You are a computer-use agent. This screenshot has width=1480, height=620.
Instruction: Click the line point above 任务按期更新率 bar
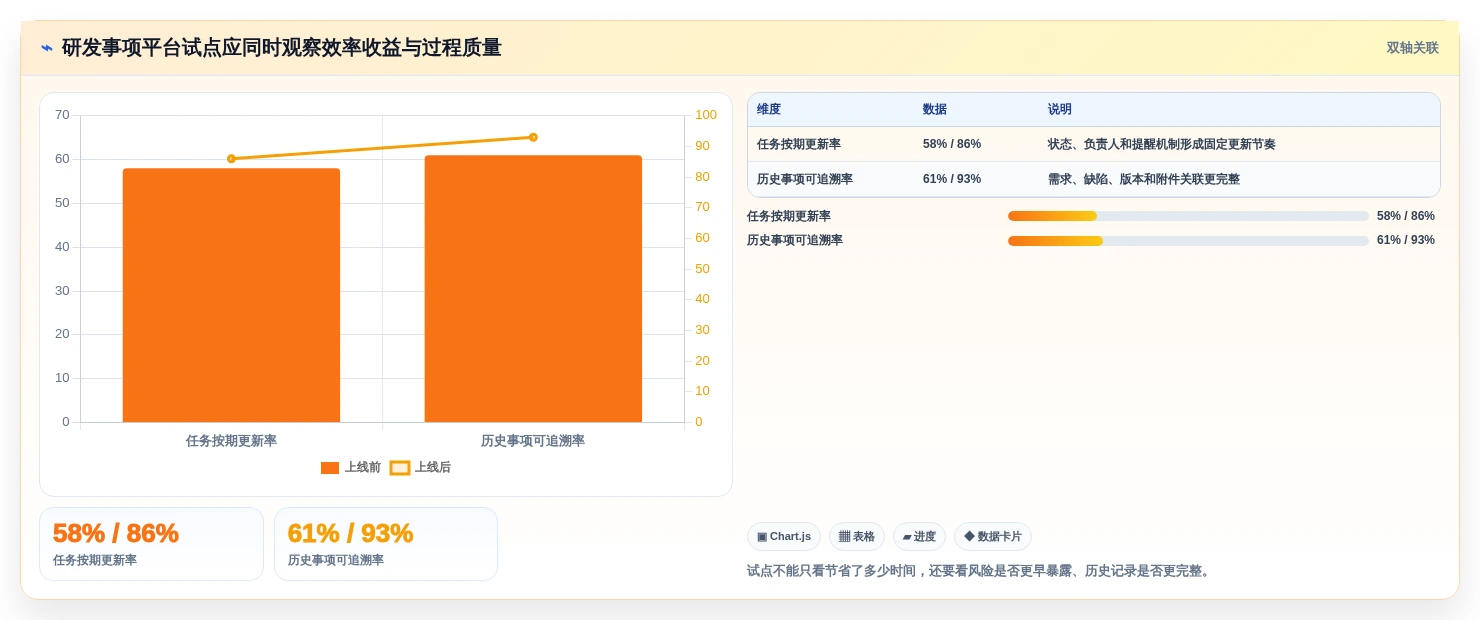point(231,159)
